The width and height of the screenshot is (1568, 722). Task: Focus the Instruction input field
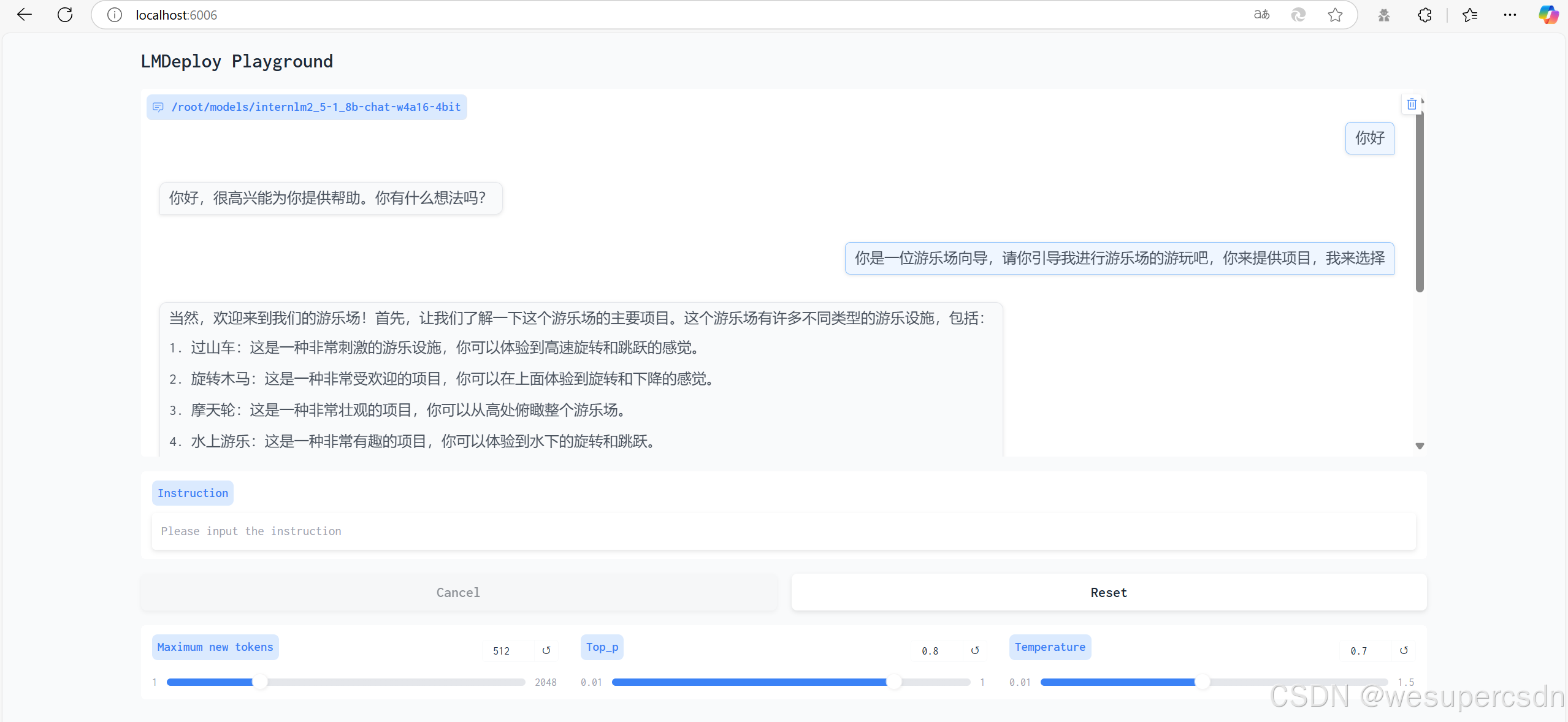coord(783,531)
